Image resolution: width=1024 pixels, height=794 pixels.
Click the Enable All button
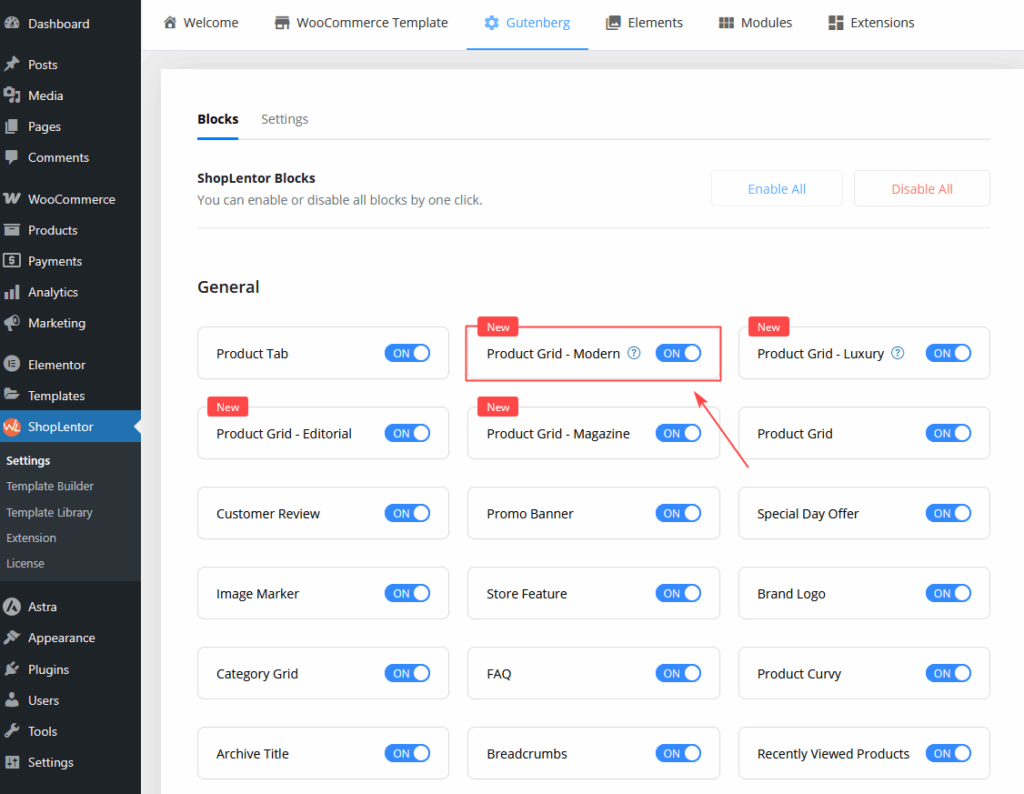(x=776, y=189)
